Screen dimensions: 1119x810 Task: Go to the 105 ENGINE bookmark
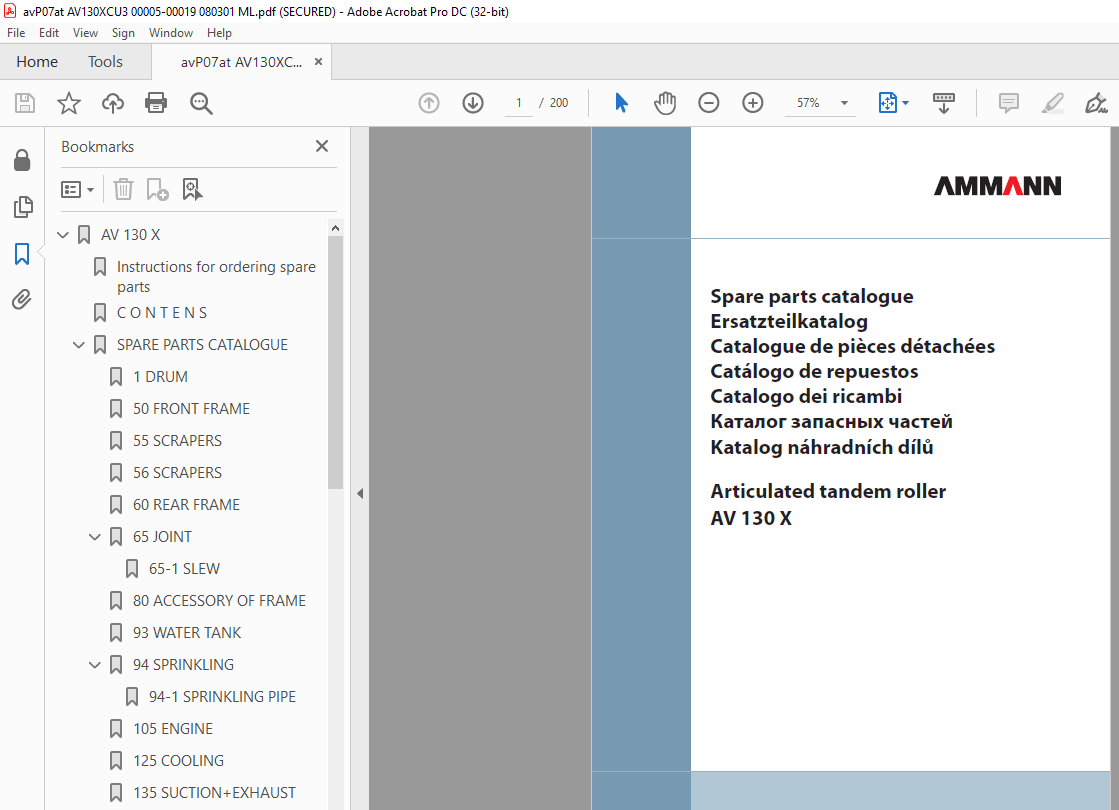pos(173,729)
